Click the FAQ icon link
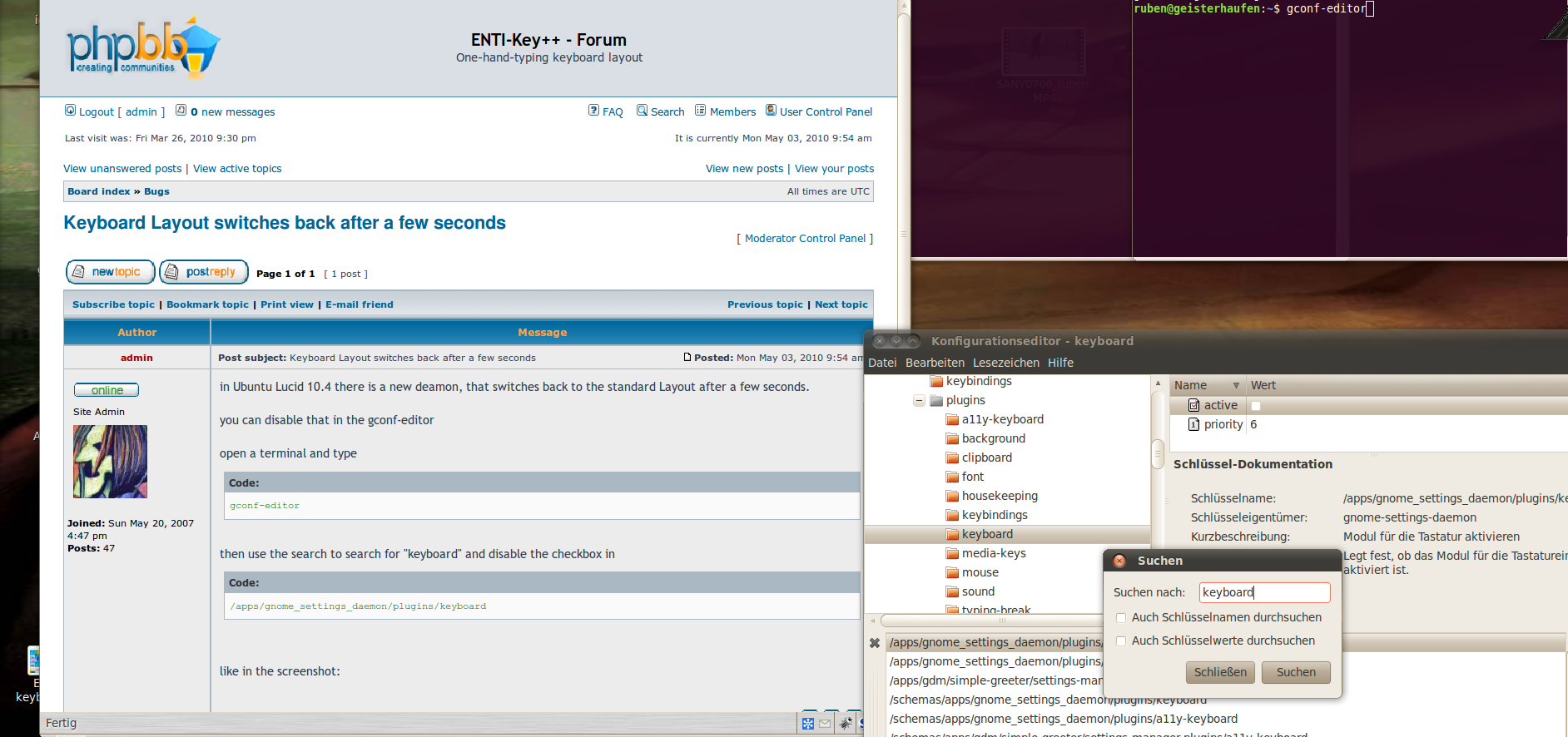This screenshot has height=737, width=1568. pyautogui.click(x=593, y=111)
